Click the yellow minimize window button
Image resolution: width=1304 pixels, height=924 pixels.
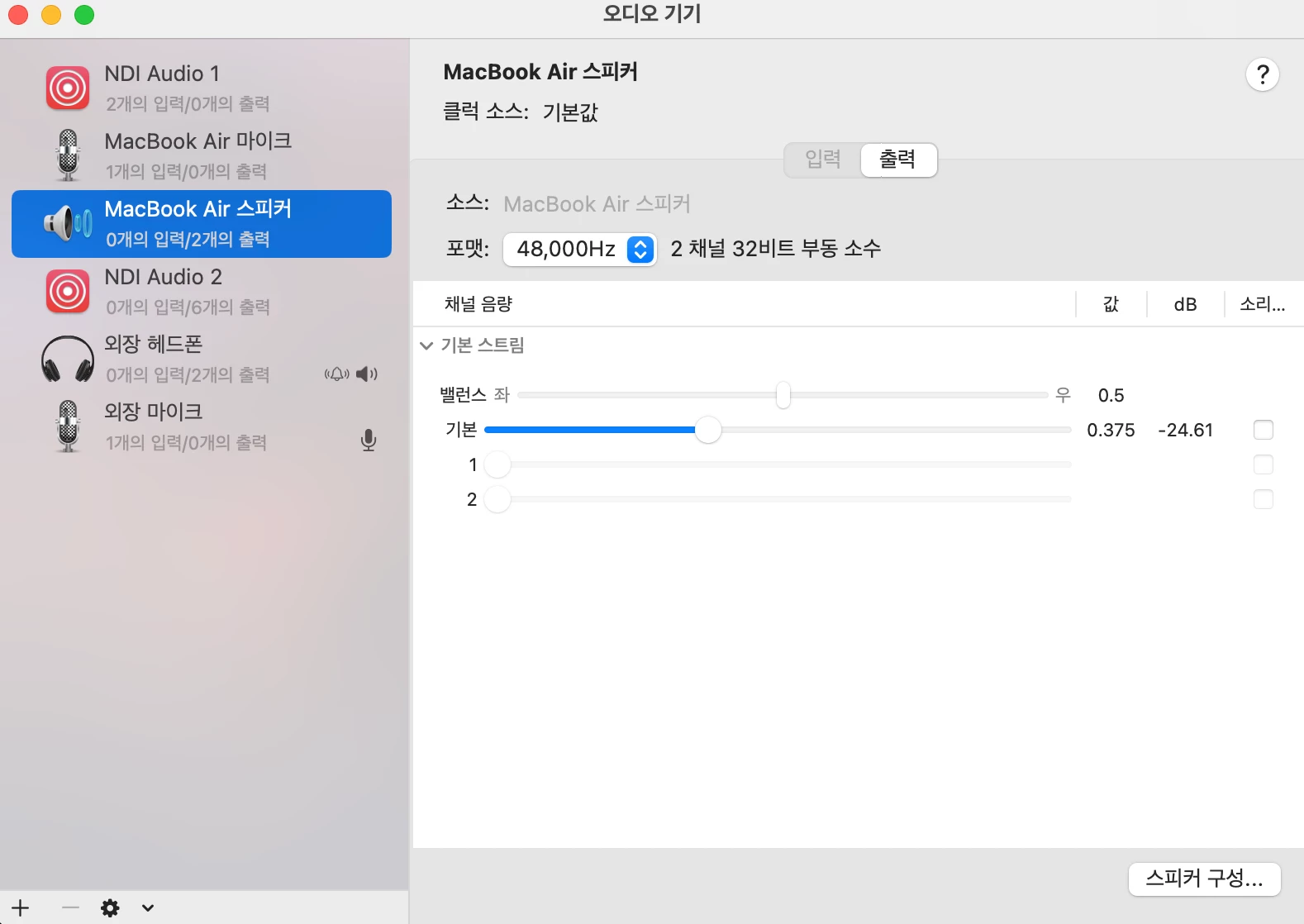pos(51,15)
